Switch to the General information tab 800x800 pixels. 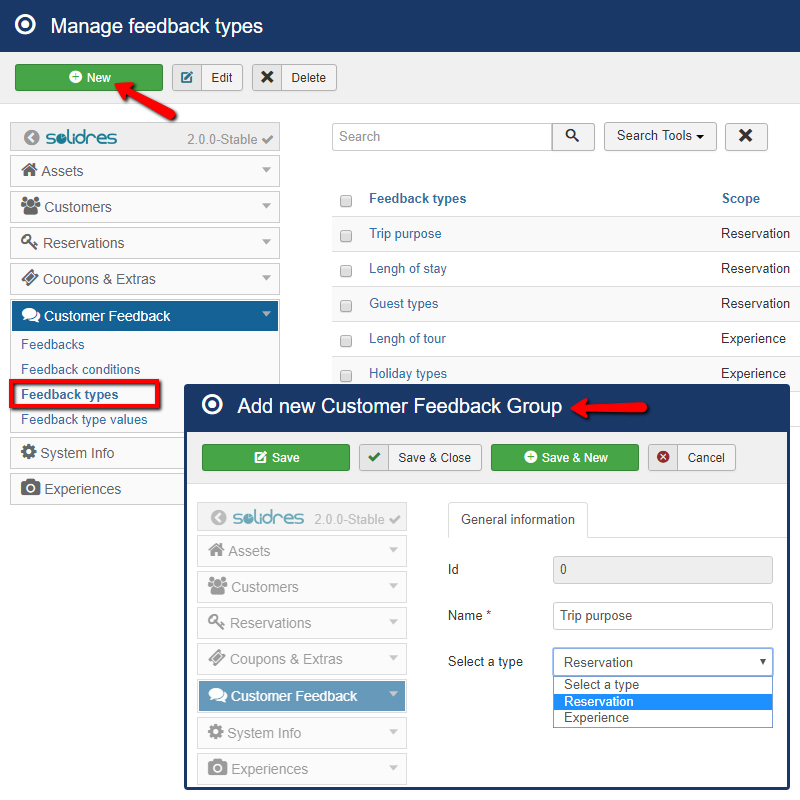[x=517, y=520]
